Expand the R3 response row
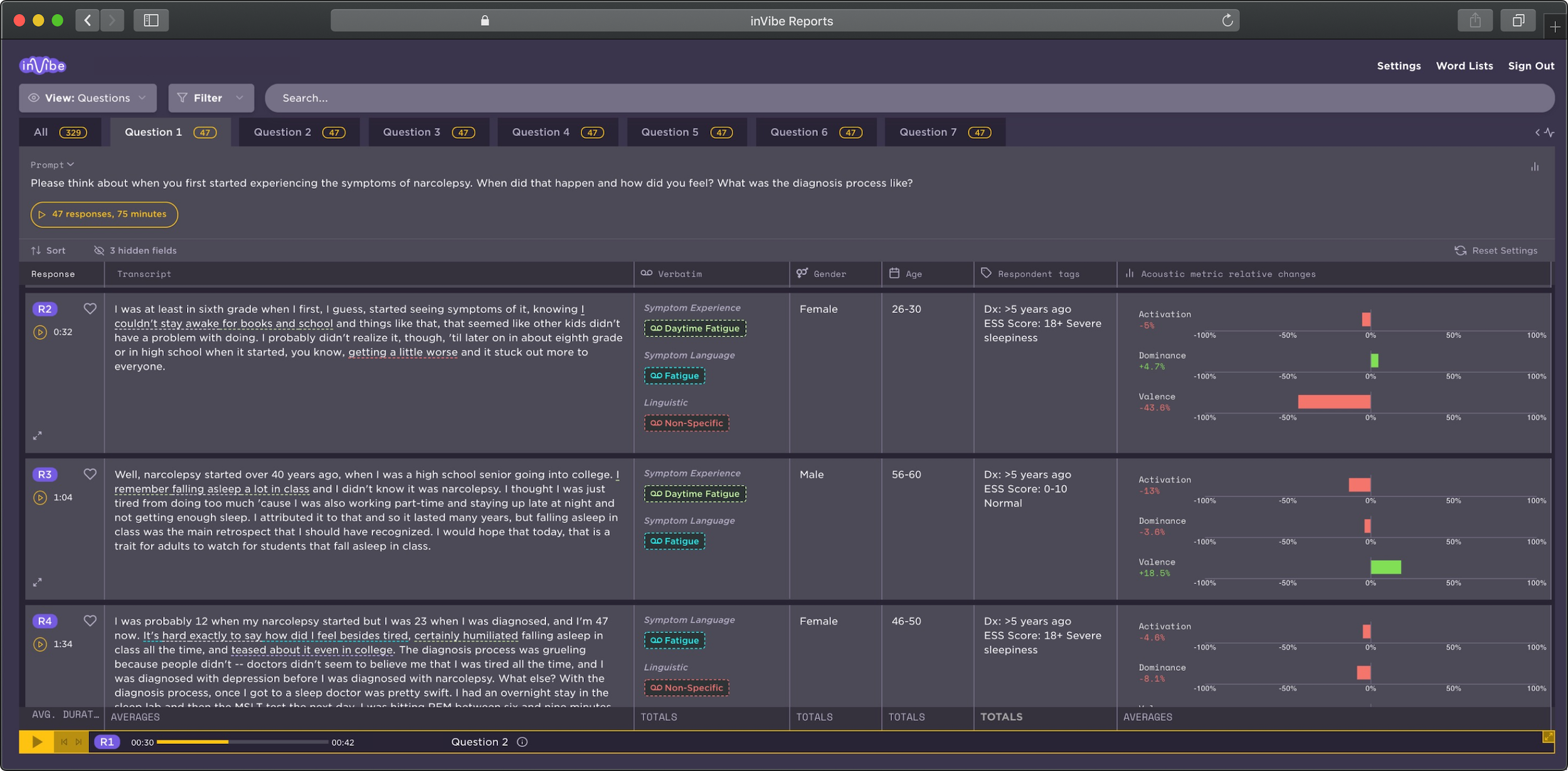The width and height of the screenshot is (1568, 771). tap(38, 582)
